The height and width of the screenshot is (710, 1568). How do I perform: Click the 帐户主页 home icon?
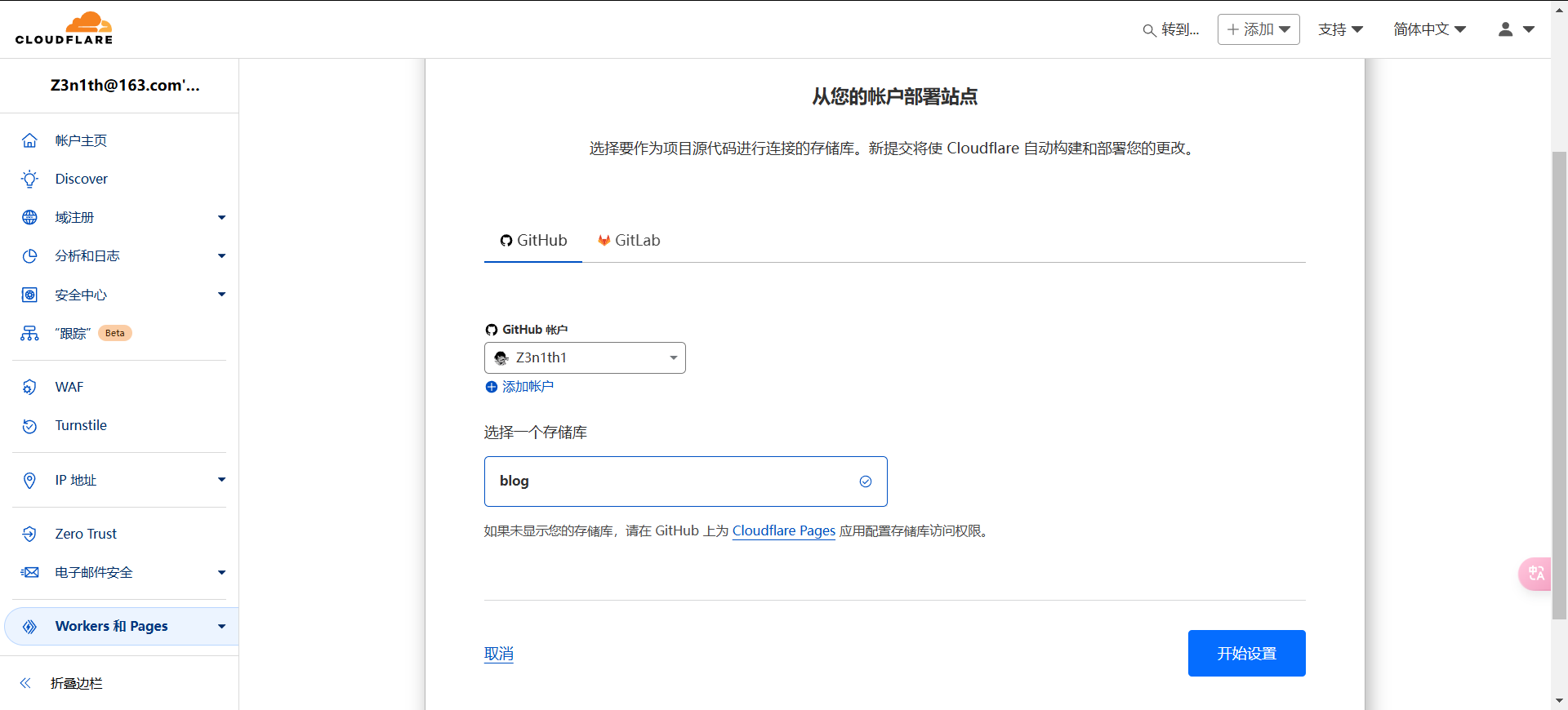[29, 140]
